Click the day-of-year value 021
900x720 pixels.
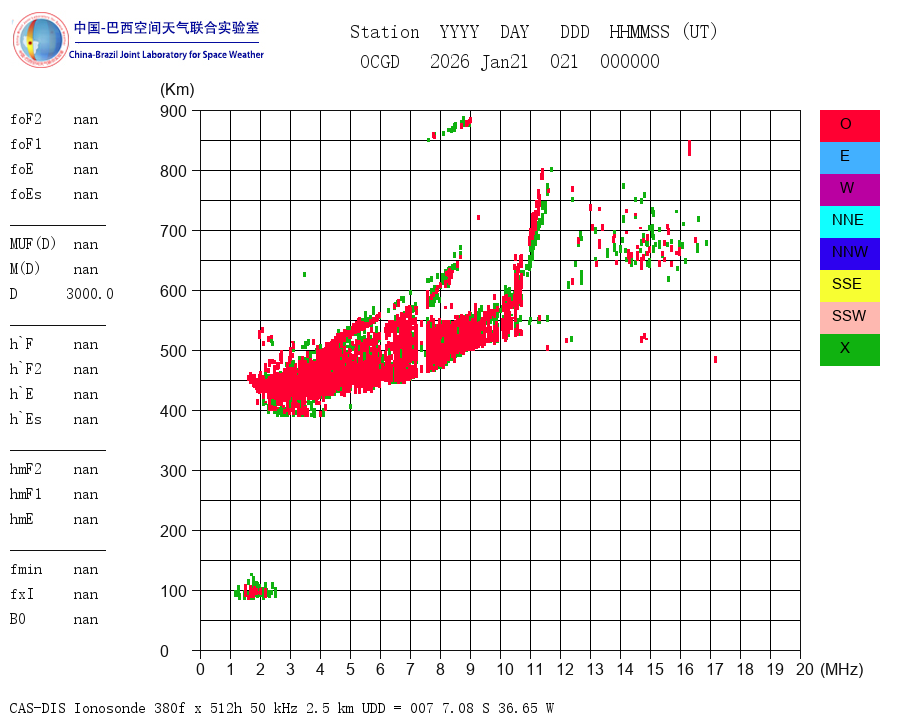pyautogui.click(x=564, y=61)
